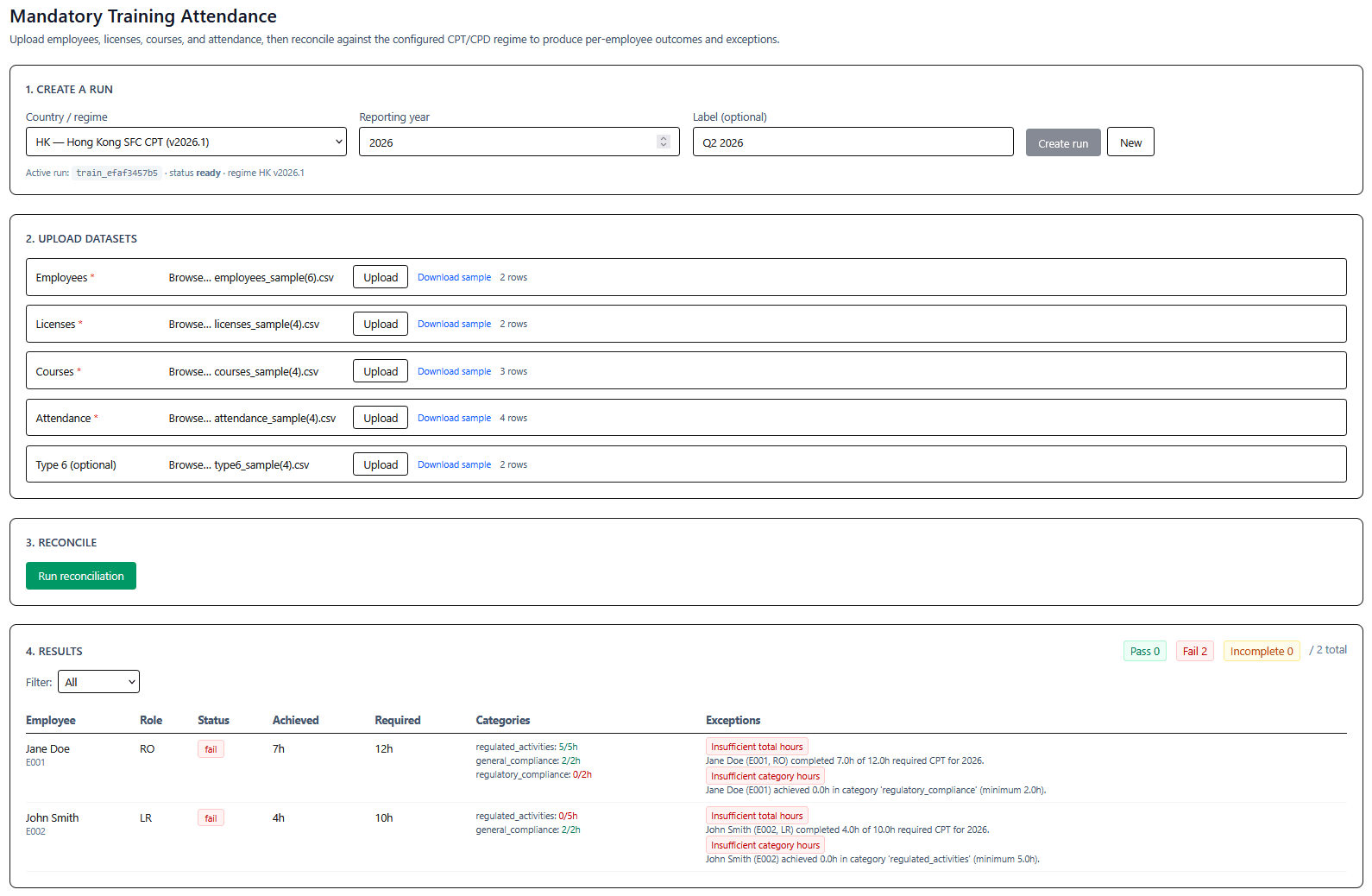This screenshot has width=1372, height=896.
Task: Click employee ID E002
Action: (x=35, y=832)
